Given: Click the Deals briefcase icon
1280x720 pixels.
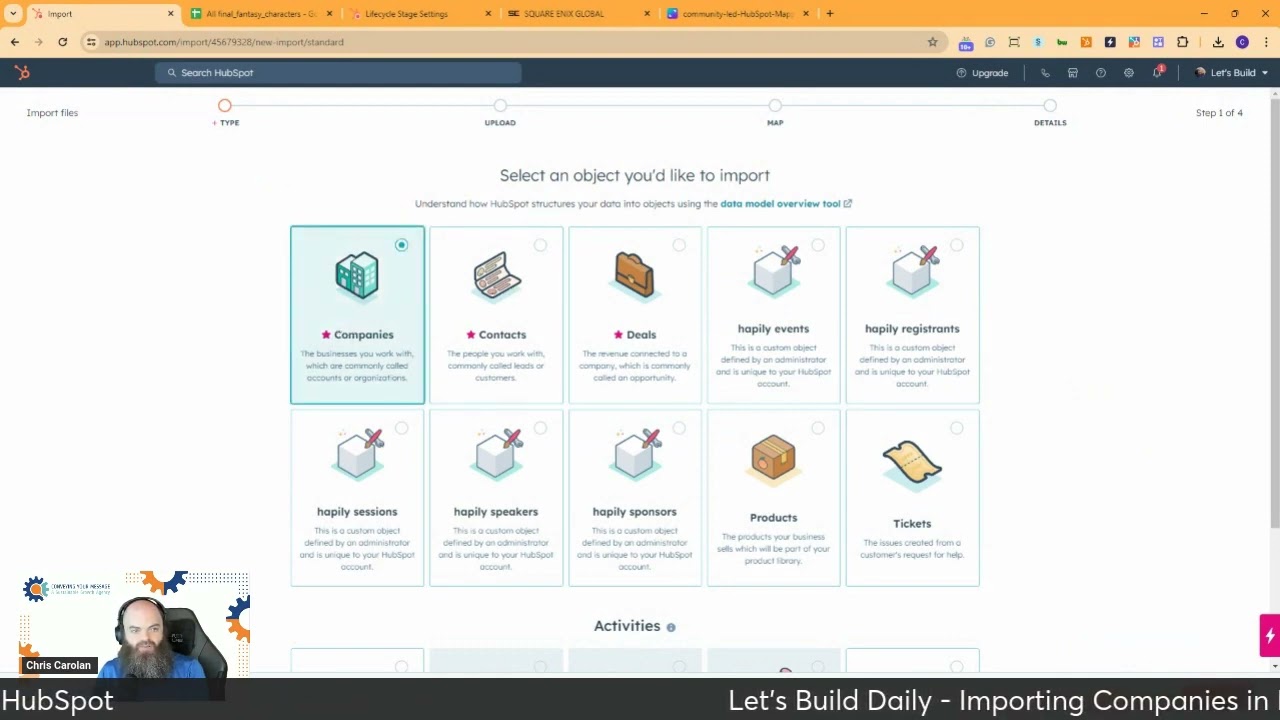Looking at the screenshot, I should pos(635,275).
